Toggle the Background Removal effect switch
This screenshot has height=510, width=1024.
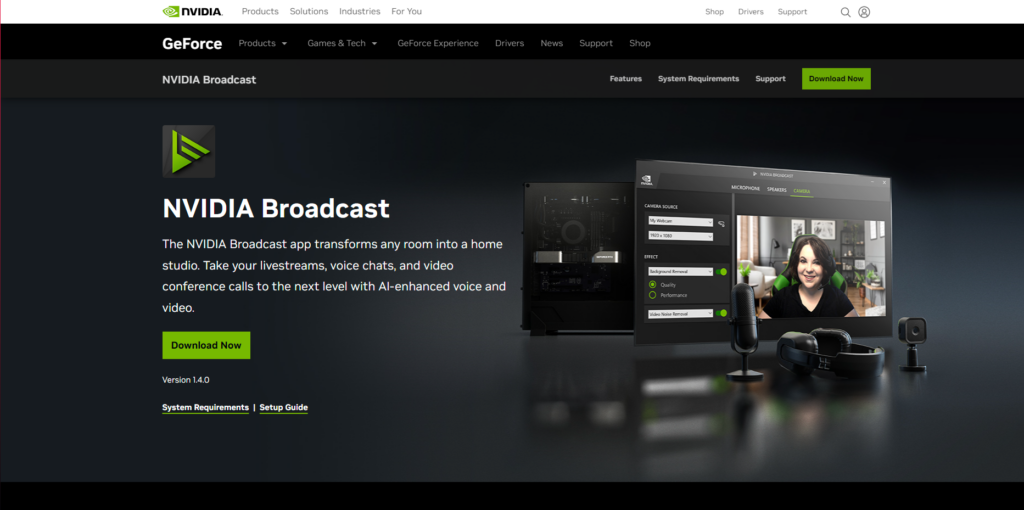[x=721, y=271]
